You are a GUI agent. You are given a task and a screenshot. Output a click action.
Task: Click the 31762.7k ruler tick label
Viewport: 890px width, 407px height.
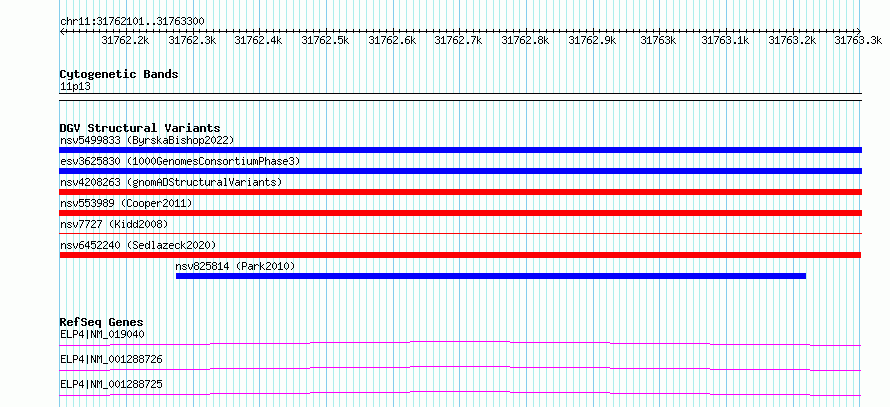point(459,40)
